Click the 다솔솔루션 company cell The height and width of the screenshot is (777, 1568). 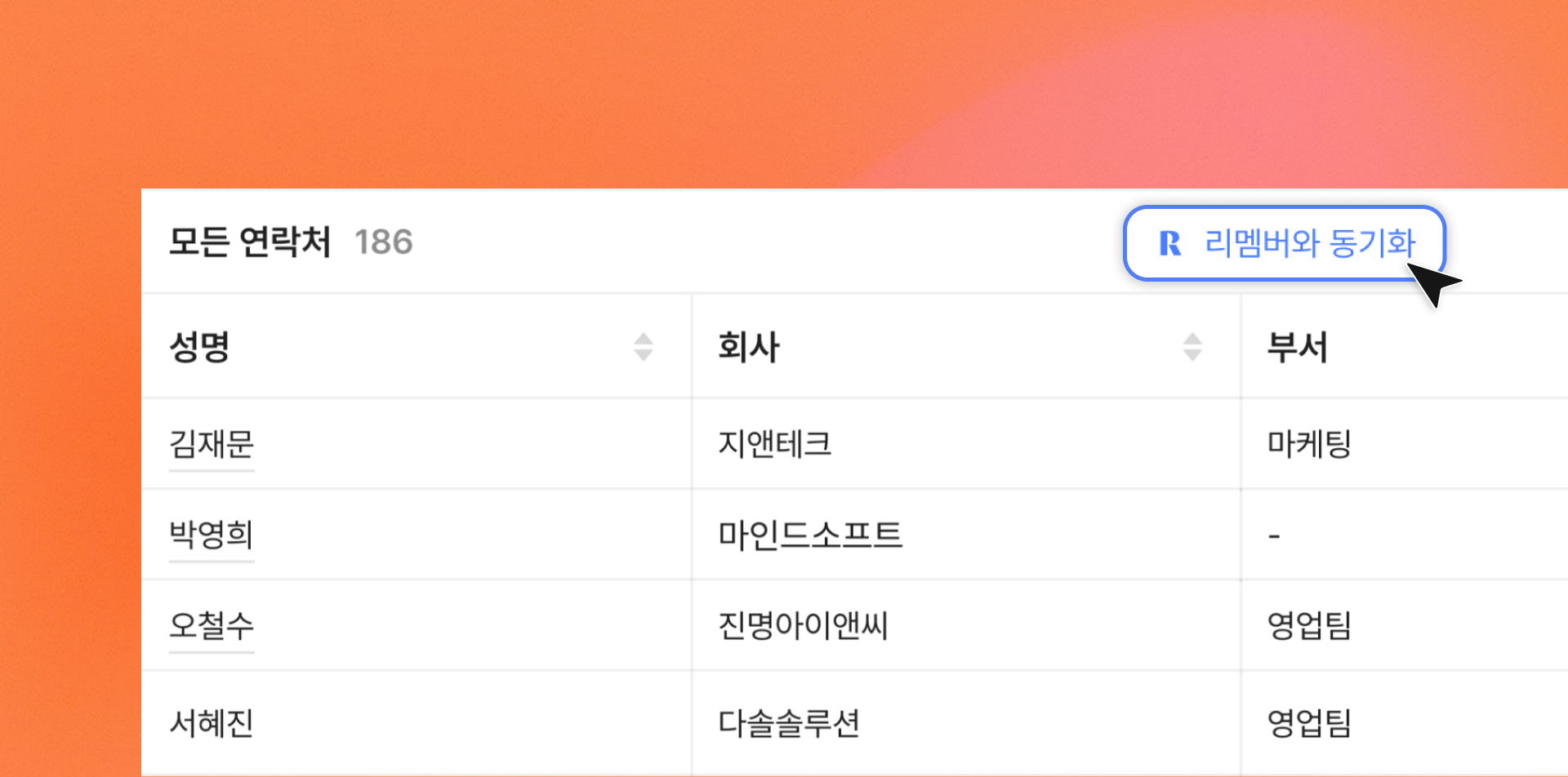tap(789, 723)
